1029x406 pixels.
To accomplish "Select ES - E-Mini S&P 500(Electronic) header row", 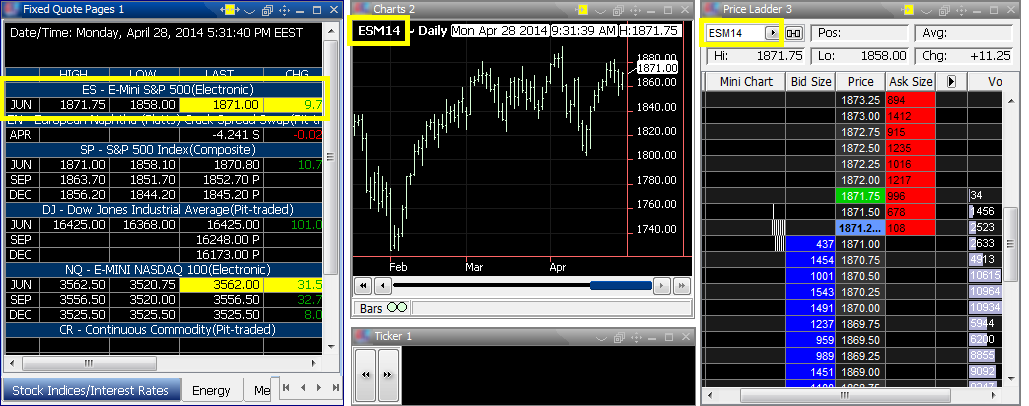I will pyautogui.click(x=164, y=89).
